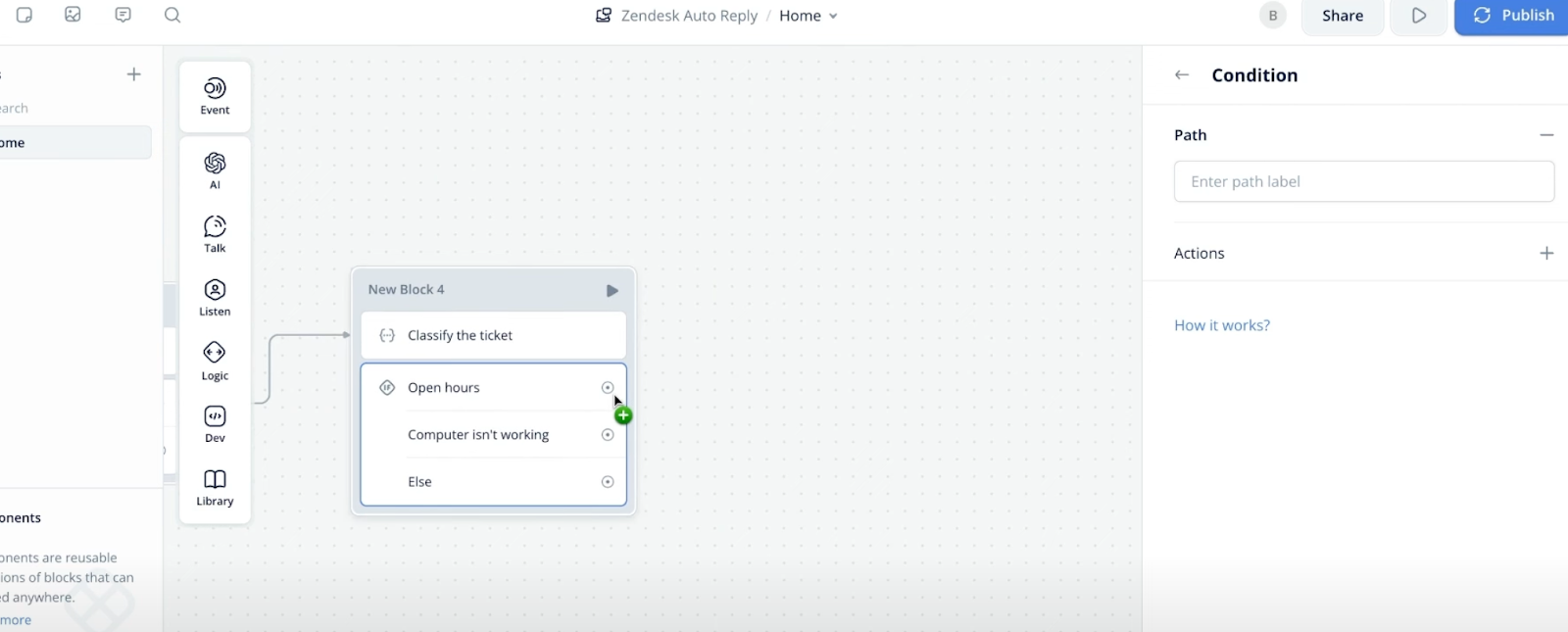Click the Else output port

(x=608, y=482)
